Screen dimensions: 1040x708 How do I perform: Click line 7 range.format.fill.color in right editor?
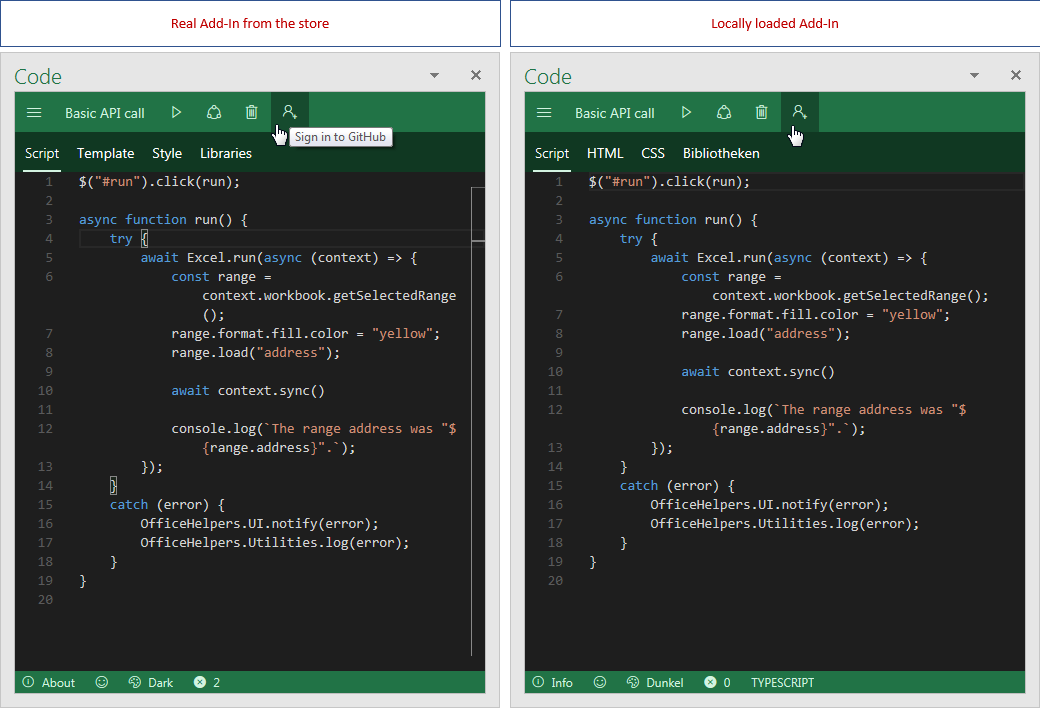[815, 315]
